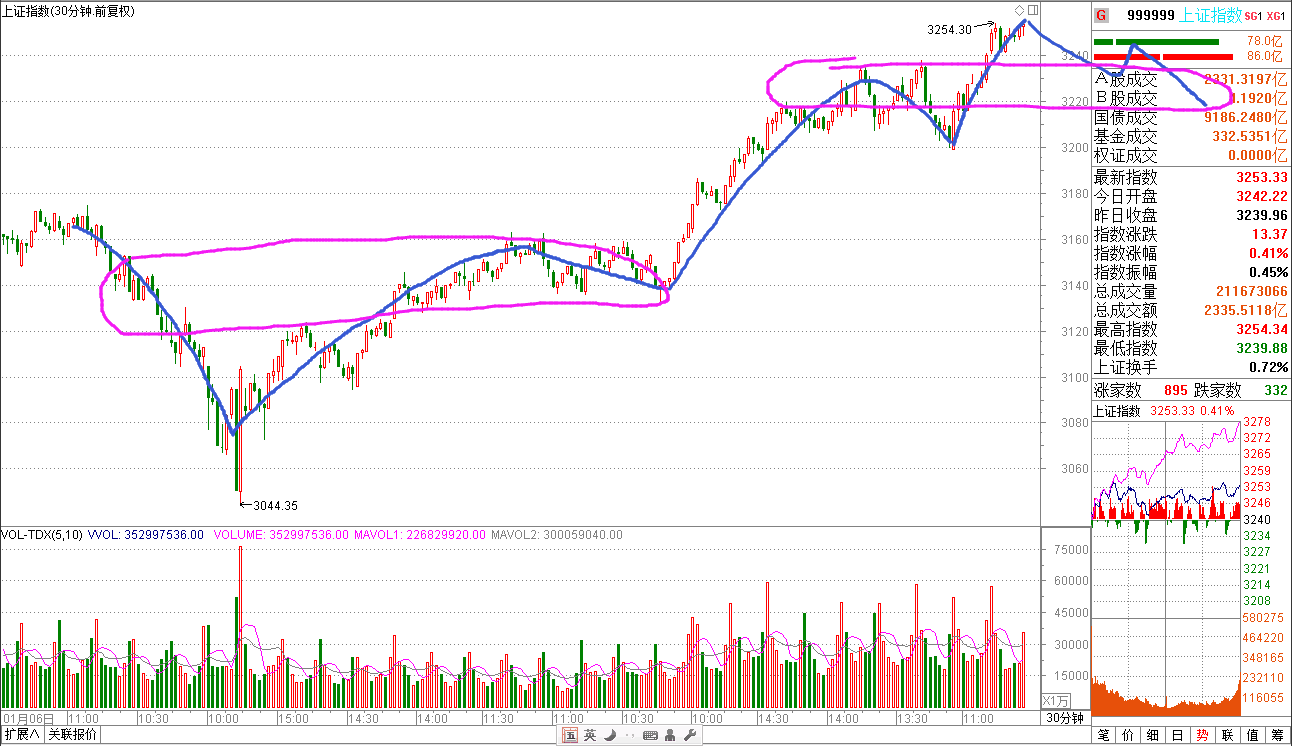Open the 关联报价 button

73,735
